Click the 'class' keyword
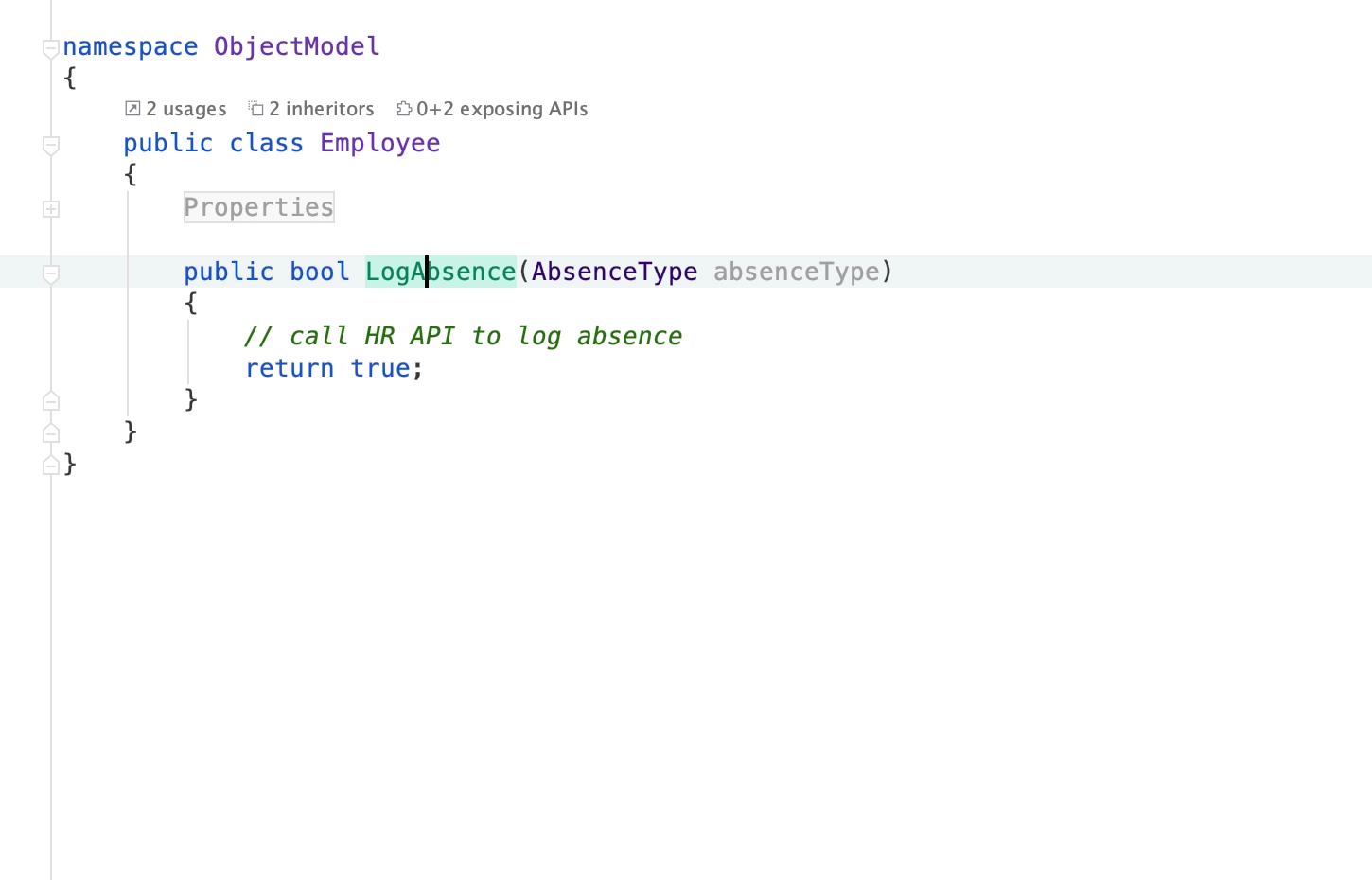Screen dimensions: 1372x880 click(267, 143)
